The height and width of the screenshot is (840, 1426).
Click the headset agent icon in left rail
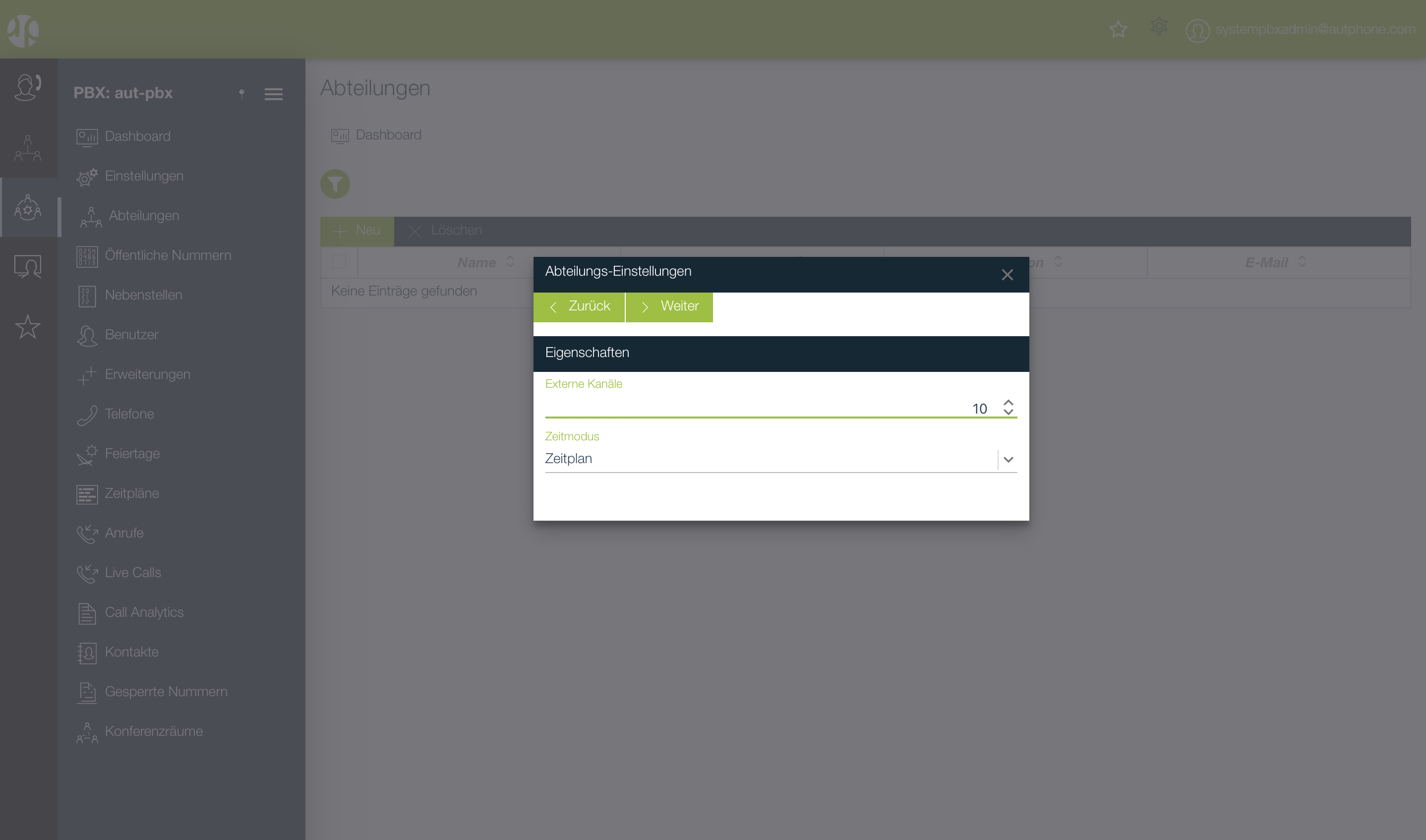pos(28,88)
